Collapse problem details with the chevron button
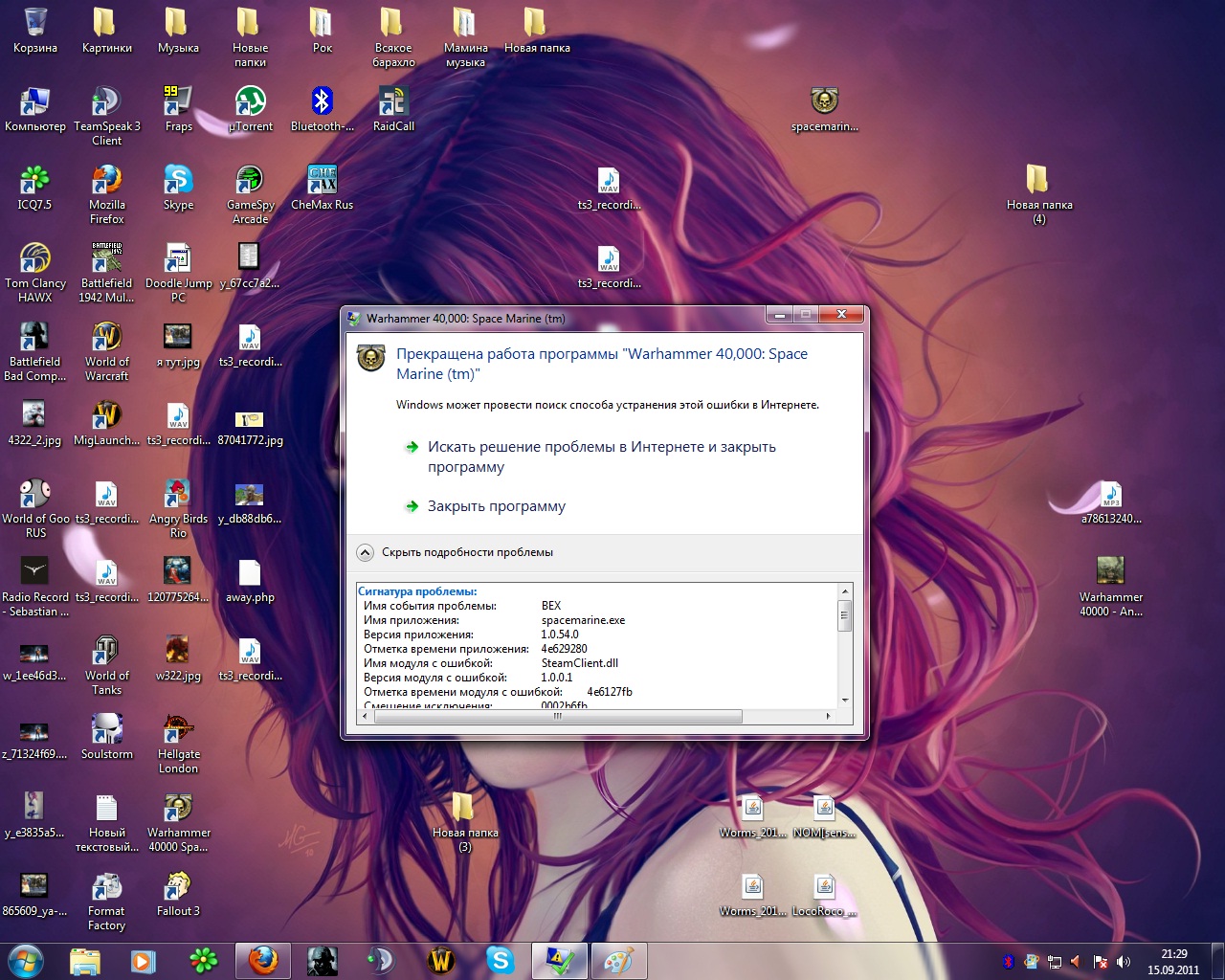Viewport: 1225px width, 980px height. pyautogui.click(x=366, y=552)
